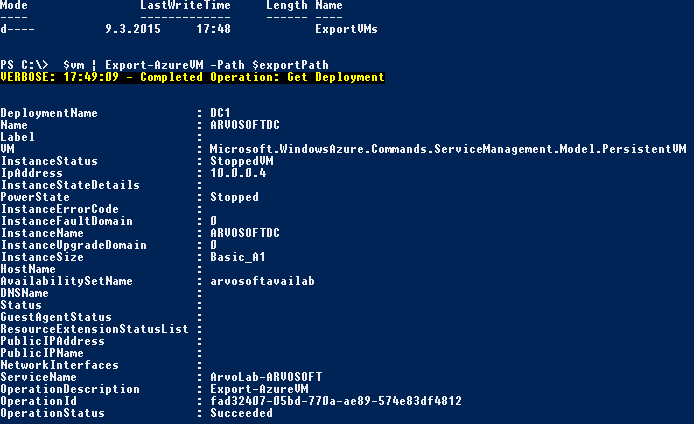Click the ExportVMs directory name
Screen dimensions: 694x424
[346, 30]
